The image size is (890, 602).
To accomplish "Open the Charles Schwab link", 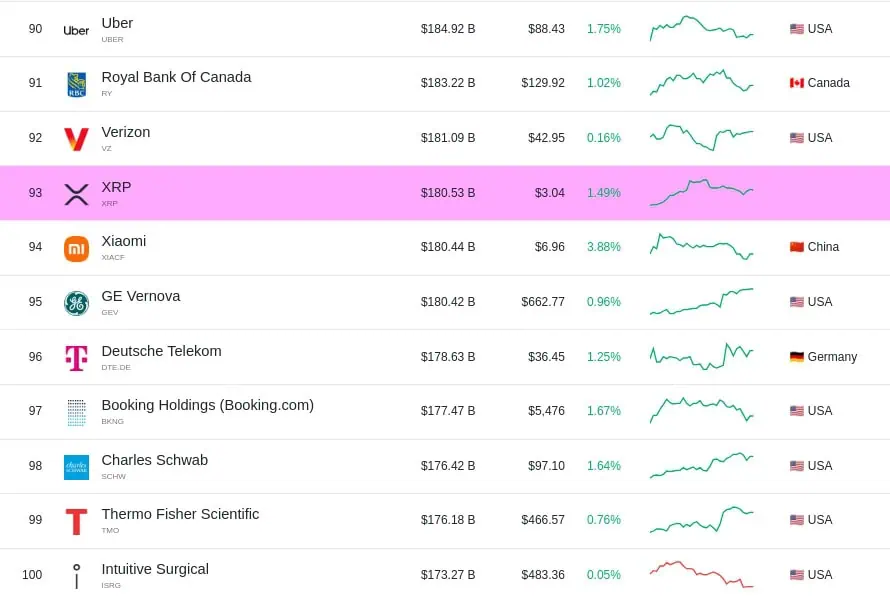I will (154, 460).
